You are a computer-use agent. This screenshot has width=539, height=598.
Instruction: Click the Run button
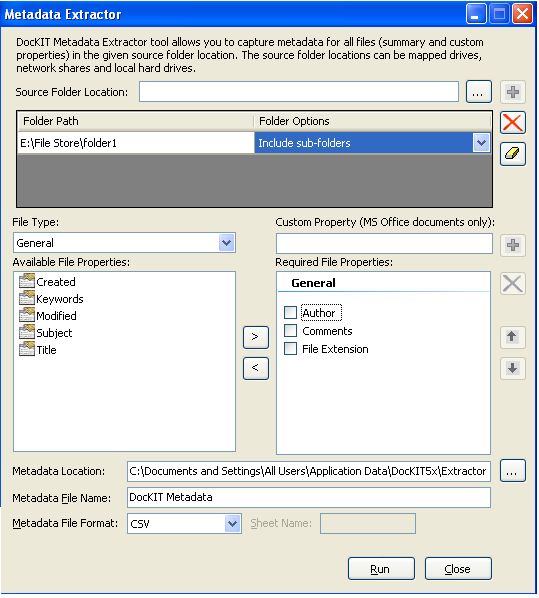(381, 569)
